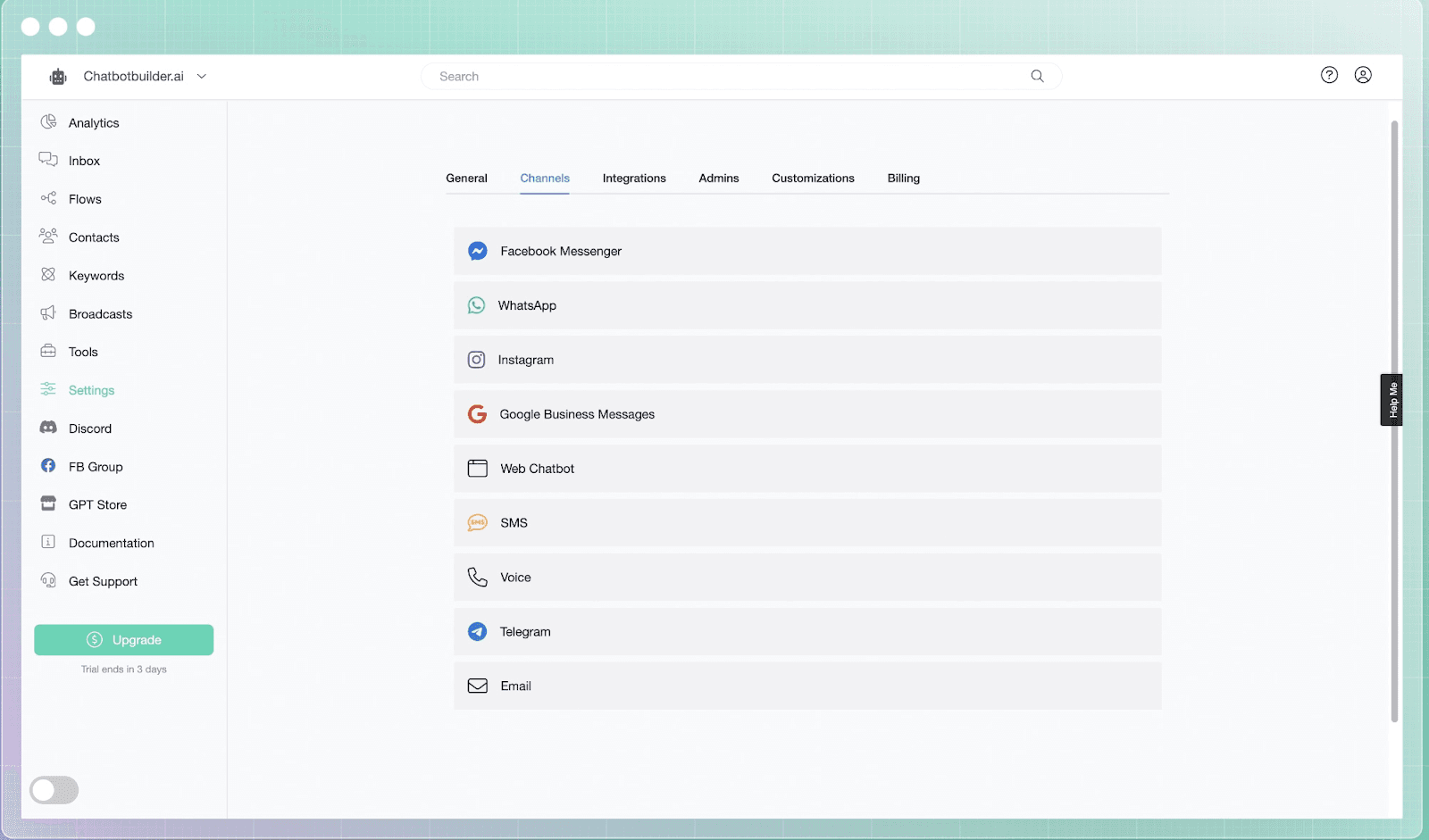Open the SMS channel row
This screenshot has width=1429, height=840.
(x=807, y=523)
